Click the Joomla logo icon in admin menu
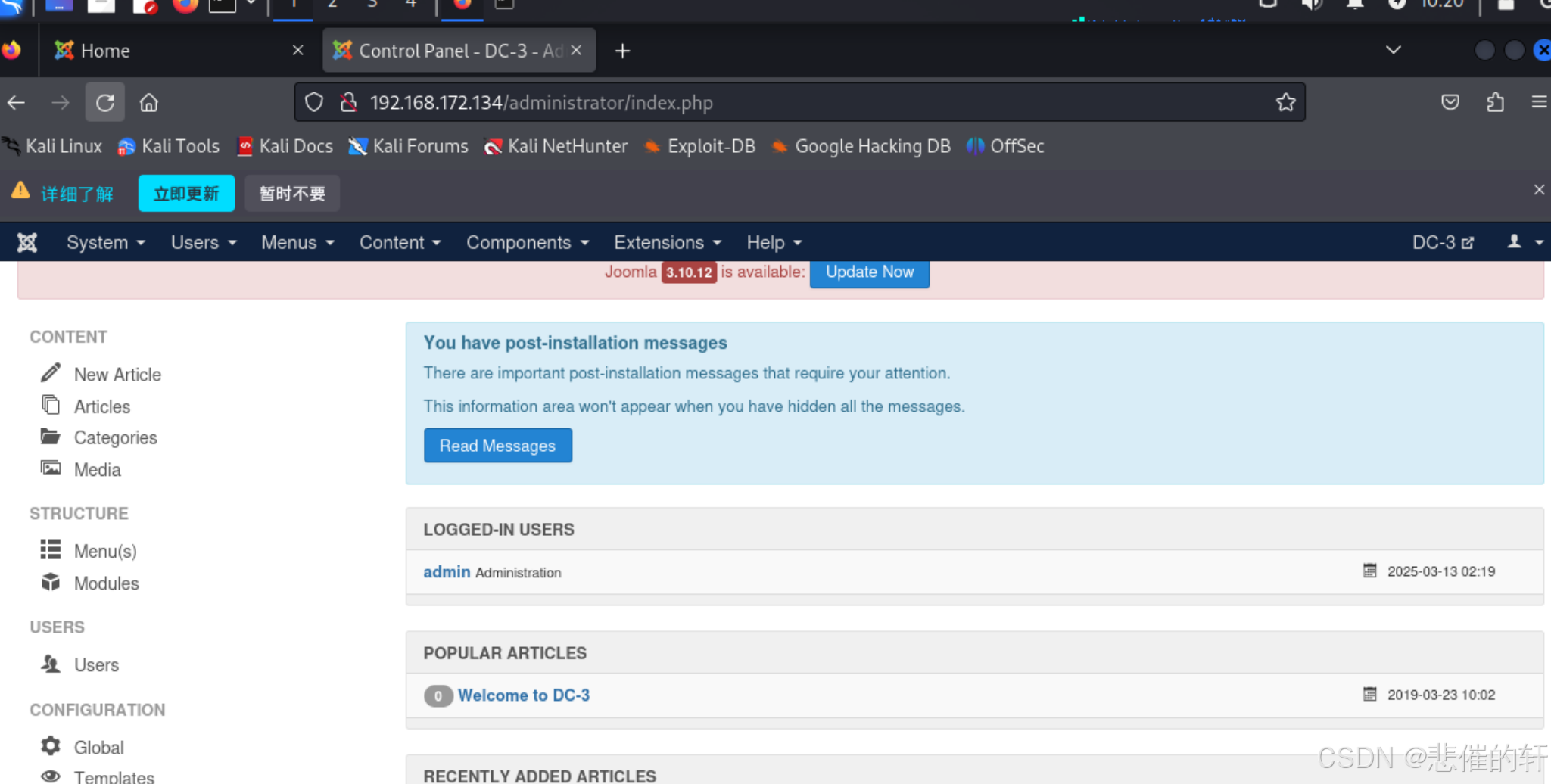The image size is (1551, 784). (27, 242)
